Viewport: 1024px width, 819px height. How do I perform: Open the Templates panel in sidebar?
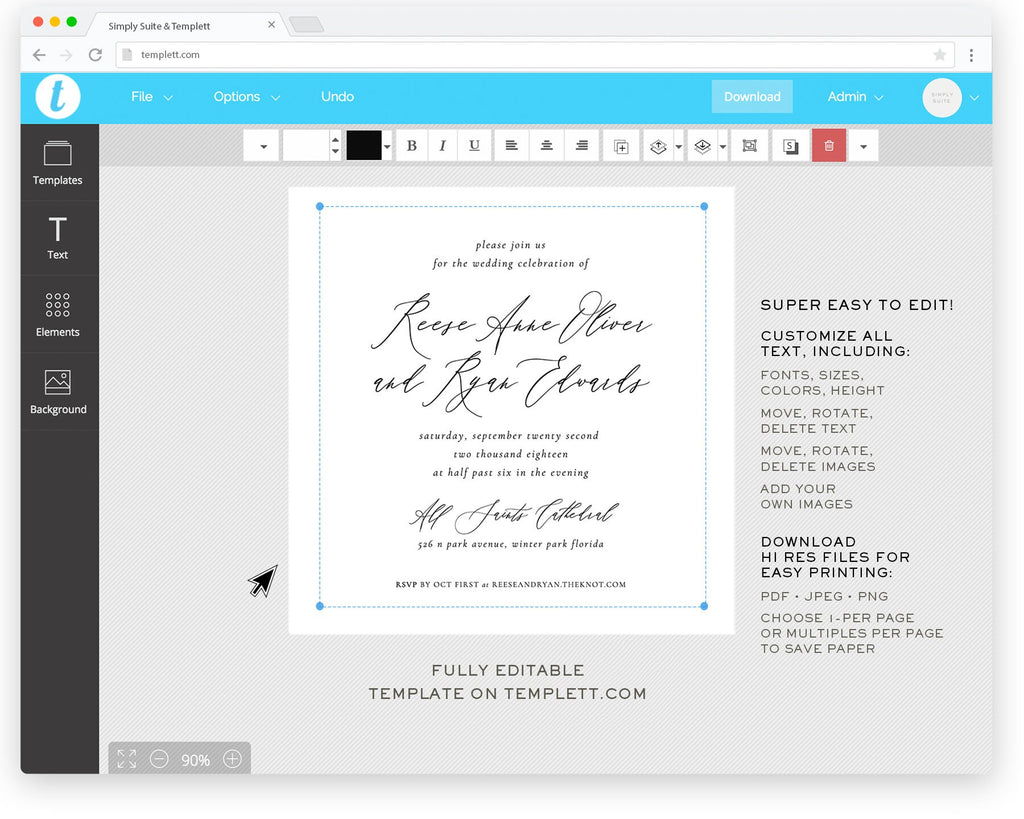tap(57, 163)
